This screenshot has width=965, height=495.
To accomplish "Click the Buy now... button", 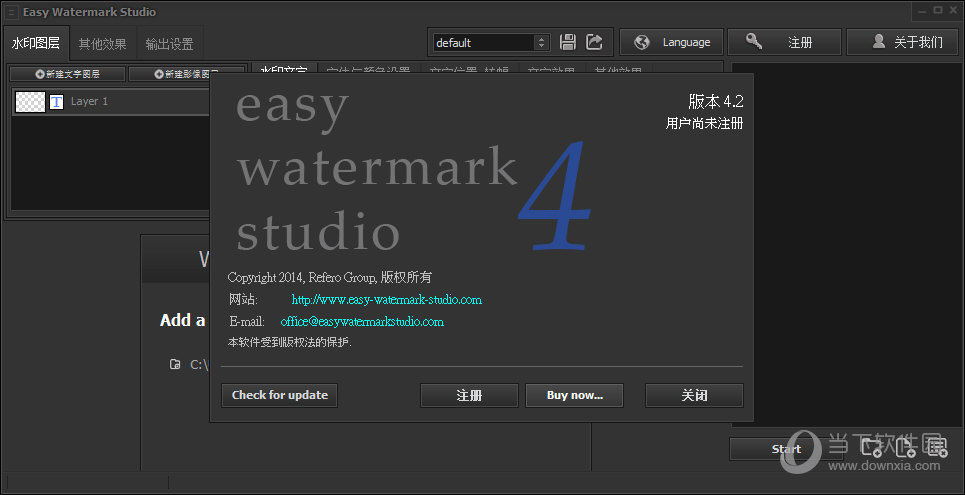I will click(574, 395).
